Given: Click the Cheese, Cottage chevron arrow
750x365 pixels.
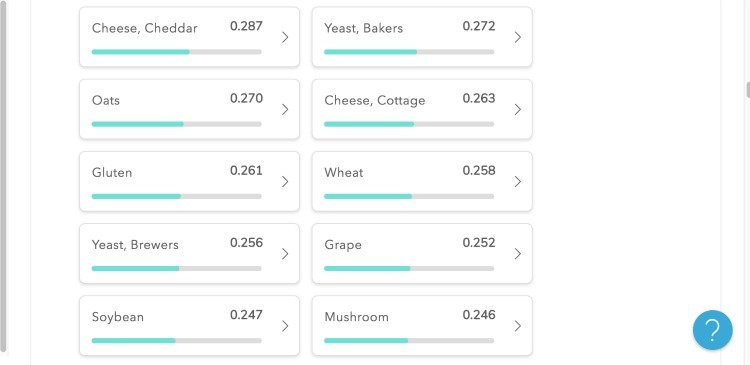Looking at the screenshot, I should 518,110.
